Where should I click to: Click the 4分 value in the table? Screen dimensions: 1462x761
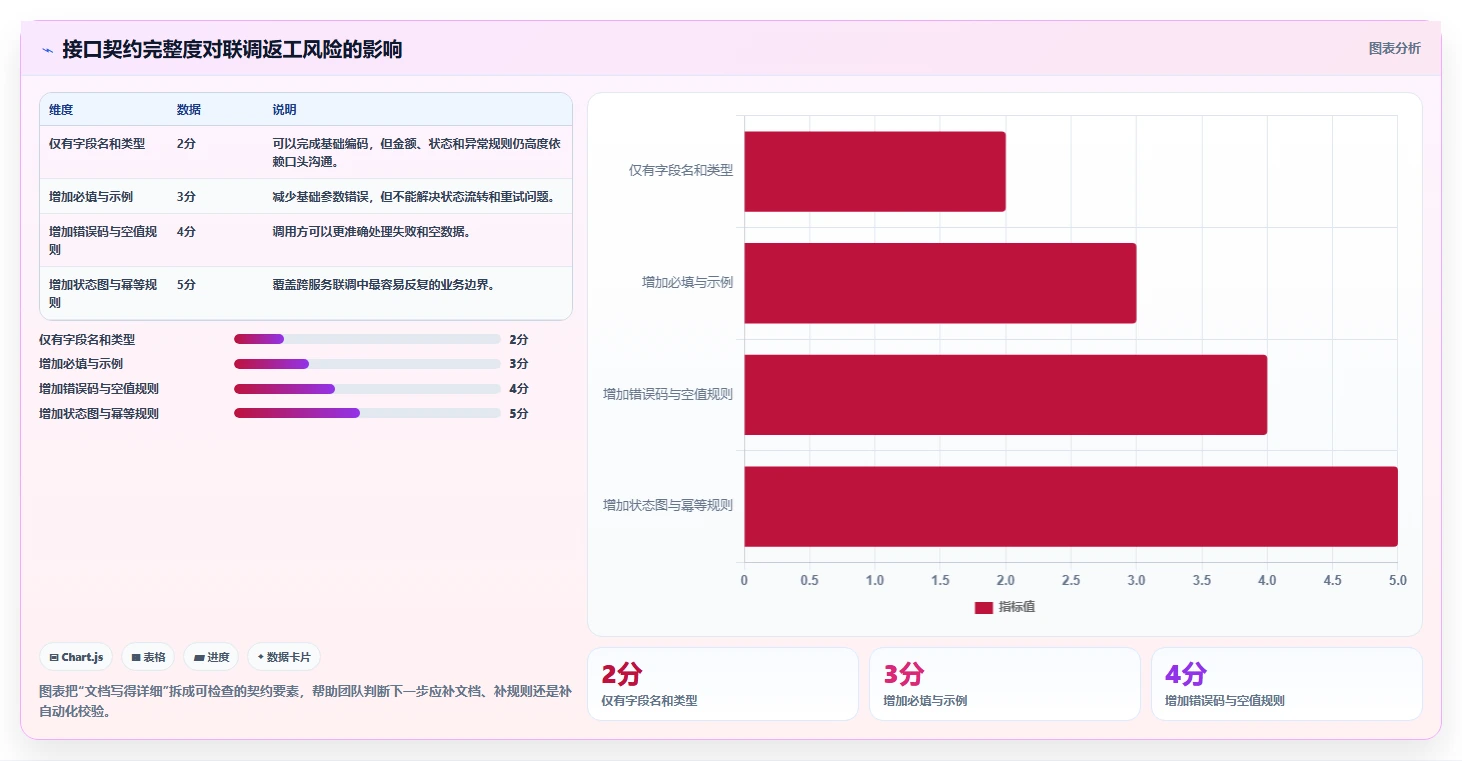tap(186, 232)
